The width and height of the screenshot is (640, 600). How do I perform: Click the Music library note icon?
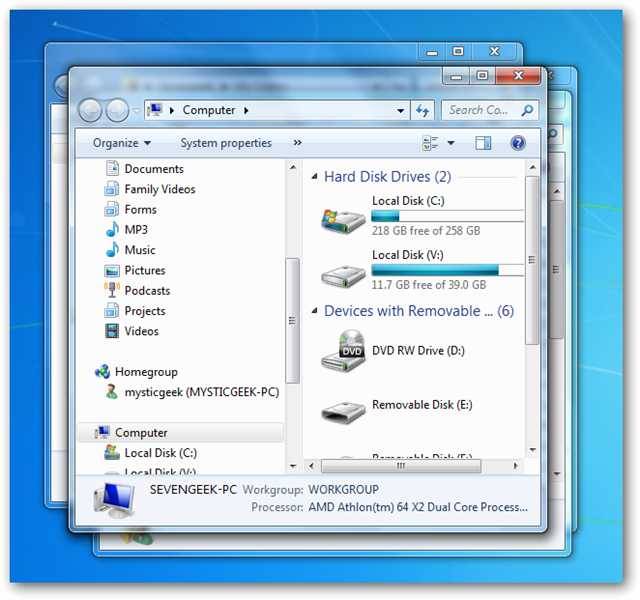pos(112,249)
